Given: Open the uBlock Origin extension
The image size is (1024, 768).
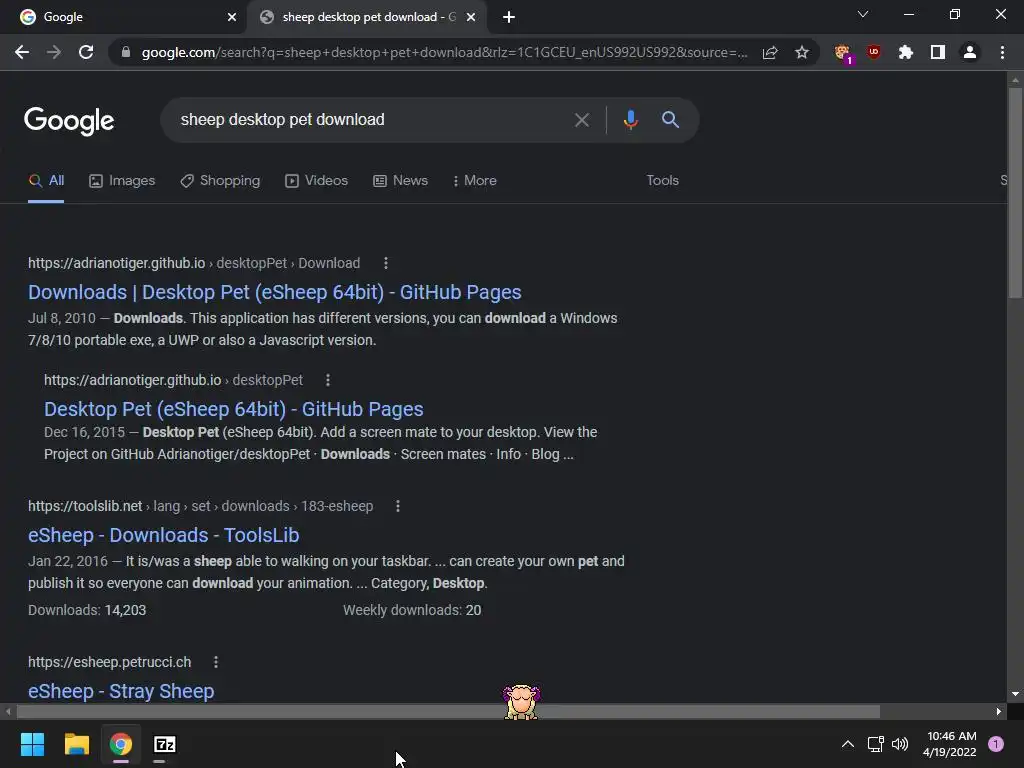Looking at the screenshot, I should tap(874, 52).
